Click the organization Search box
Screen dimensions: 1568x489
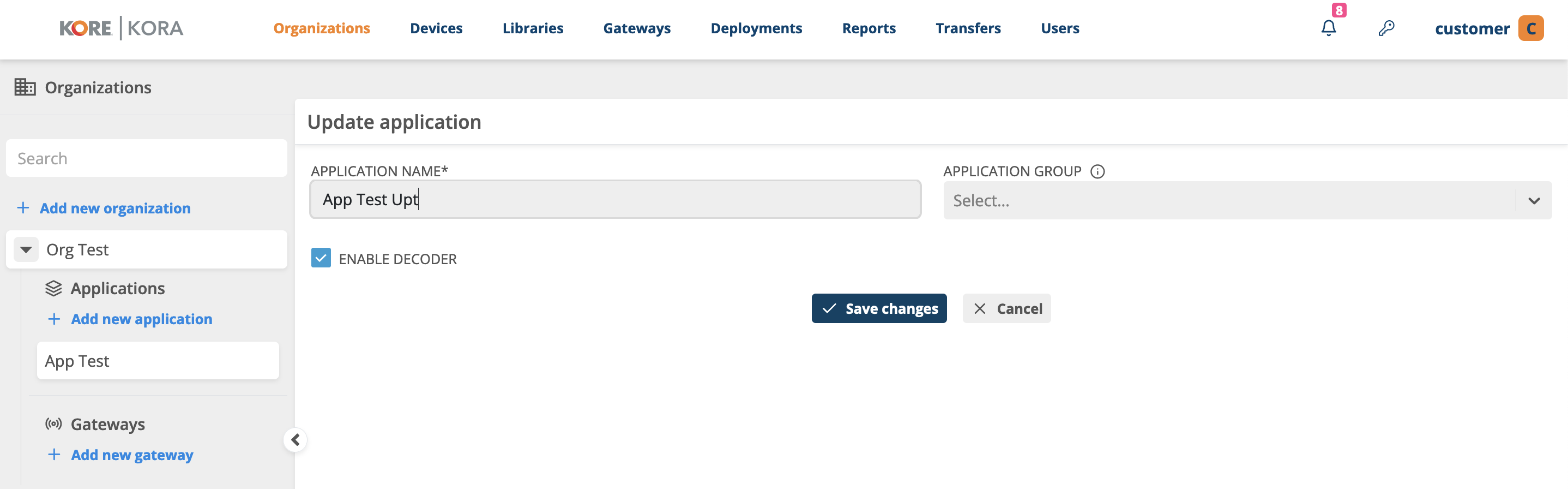[x=146, y=158]
